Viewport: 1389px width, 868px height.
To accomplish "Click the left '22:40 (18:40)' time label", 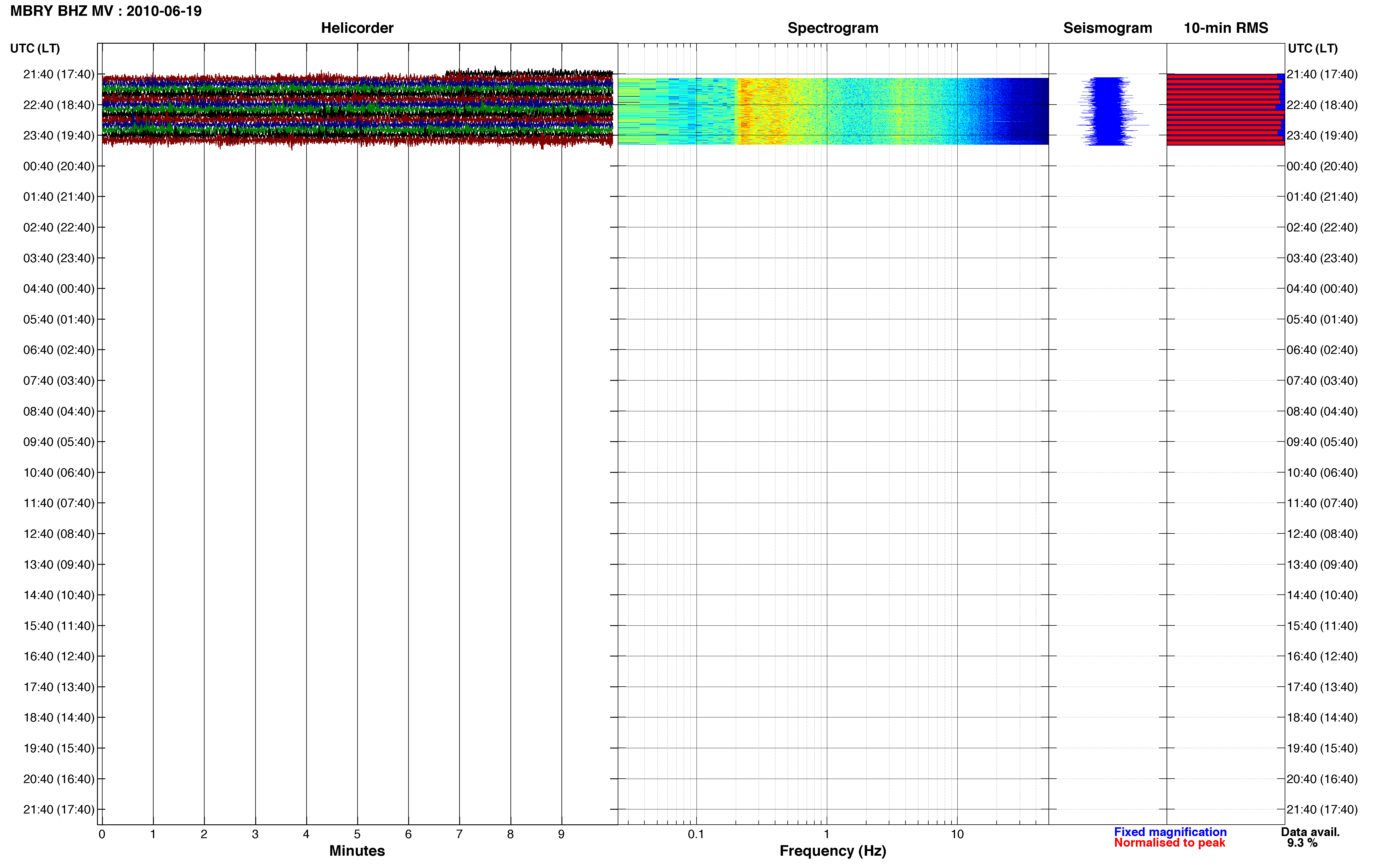I will pyautogui.click(x=59, y=105).
